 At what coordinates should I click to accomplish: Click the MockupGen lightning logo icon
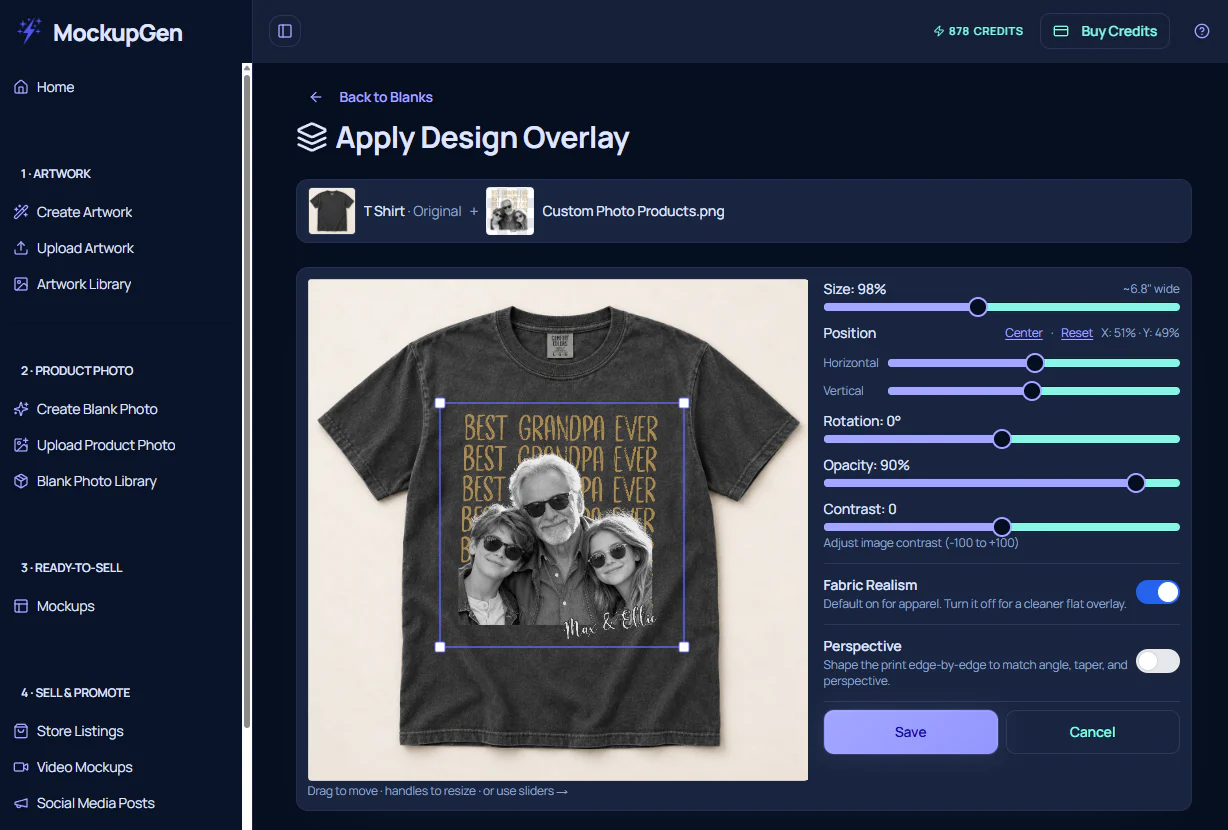click(x=29, y=31)
